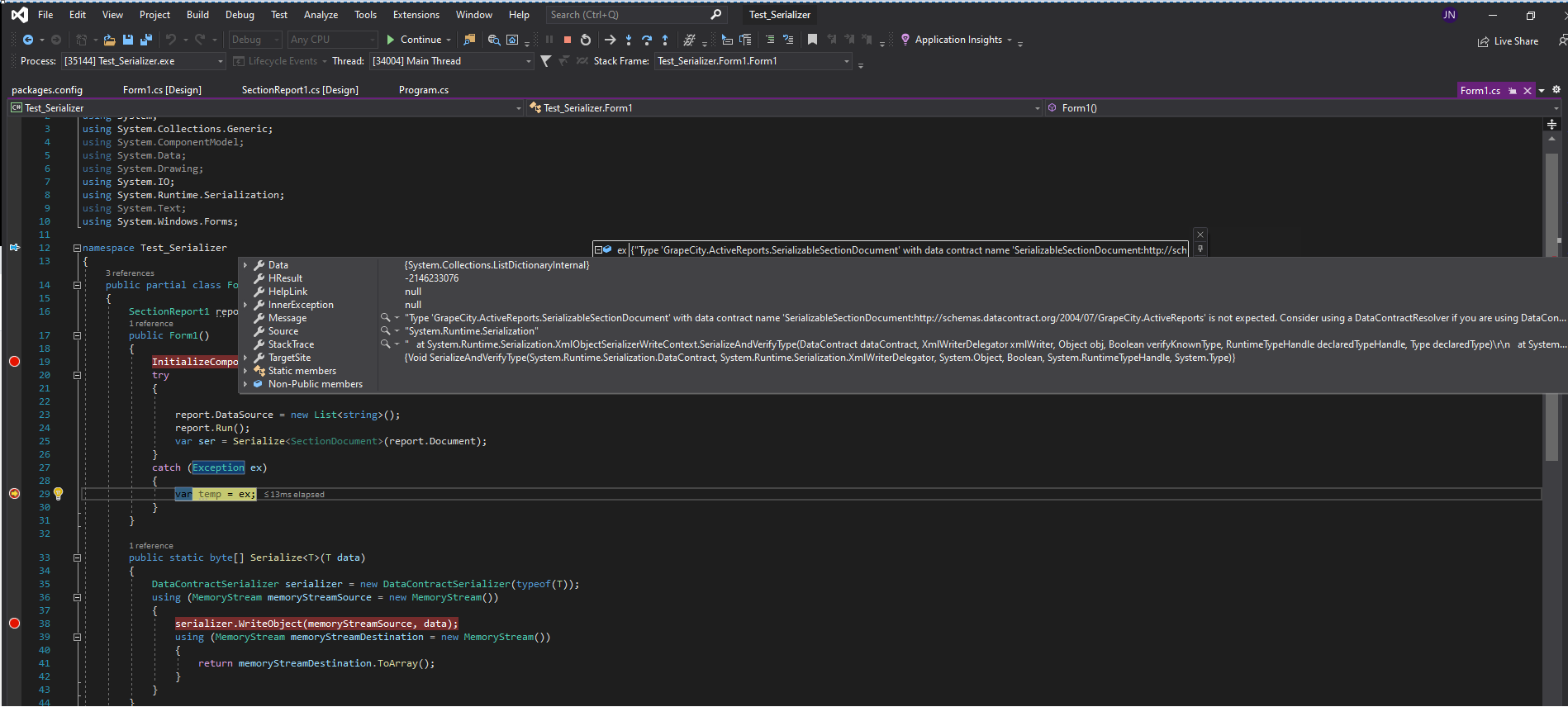This screenshot has width=1568, height=707.
Task: Open the Form1() member dropdown
Action: (x=1303, y=108)
